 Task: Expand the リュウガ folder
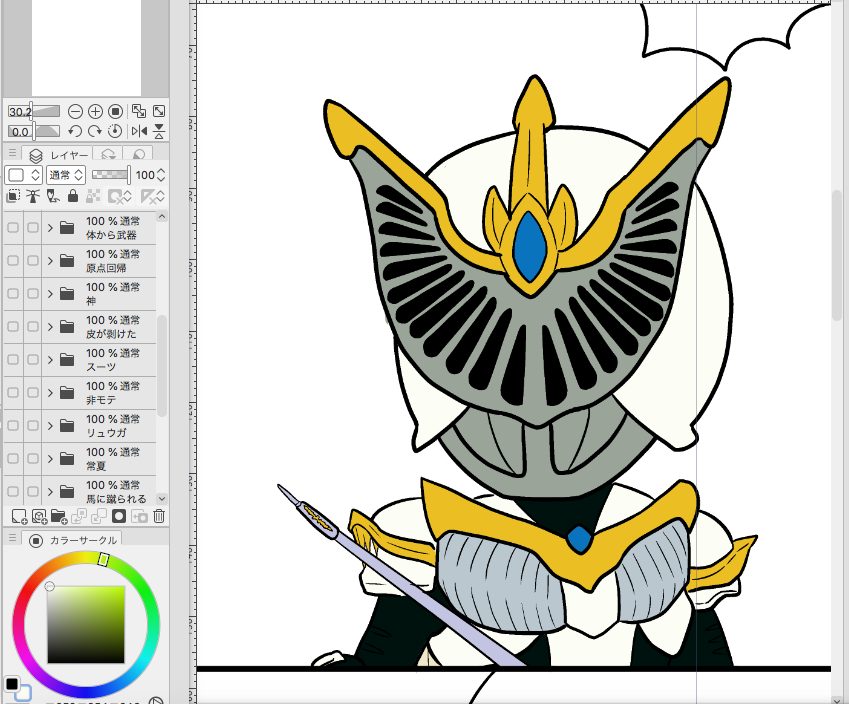coord(50,426)
